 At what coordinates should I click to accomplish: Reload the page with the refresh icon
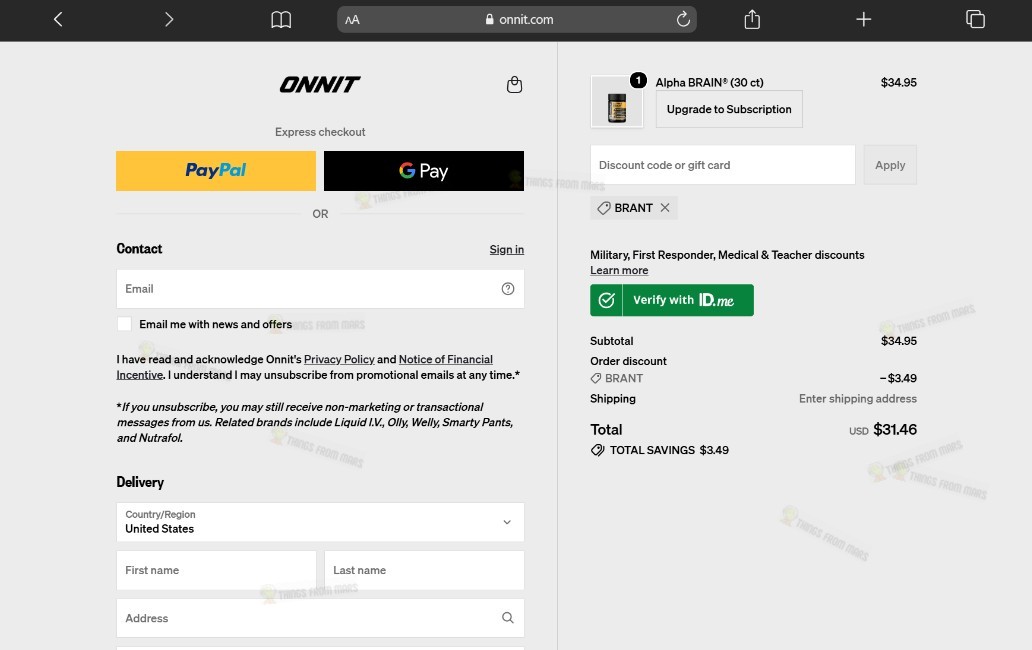683,19
